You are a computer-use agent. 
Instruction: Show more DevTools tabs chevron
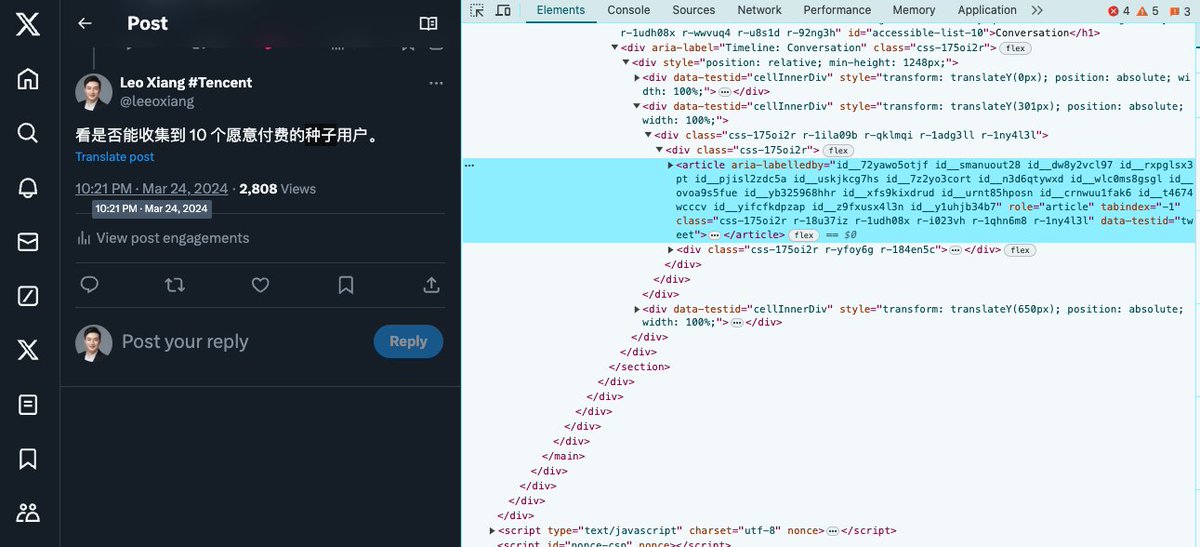point(1036,10)
